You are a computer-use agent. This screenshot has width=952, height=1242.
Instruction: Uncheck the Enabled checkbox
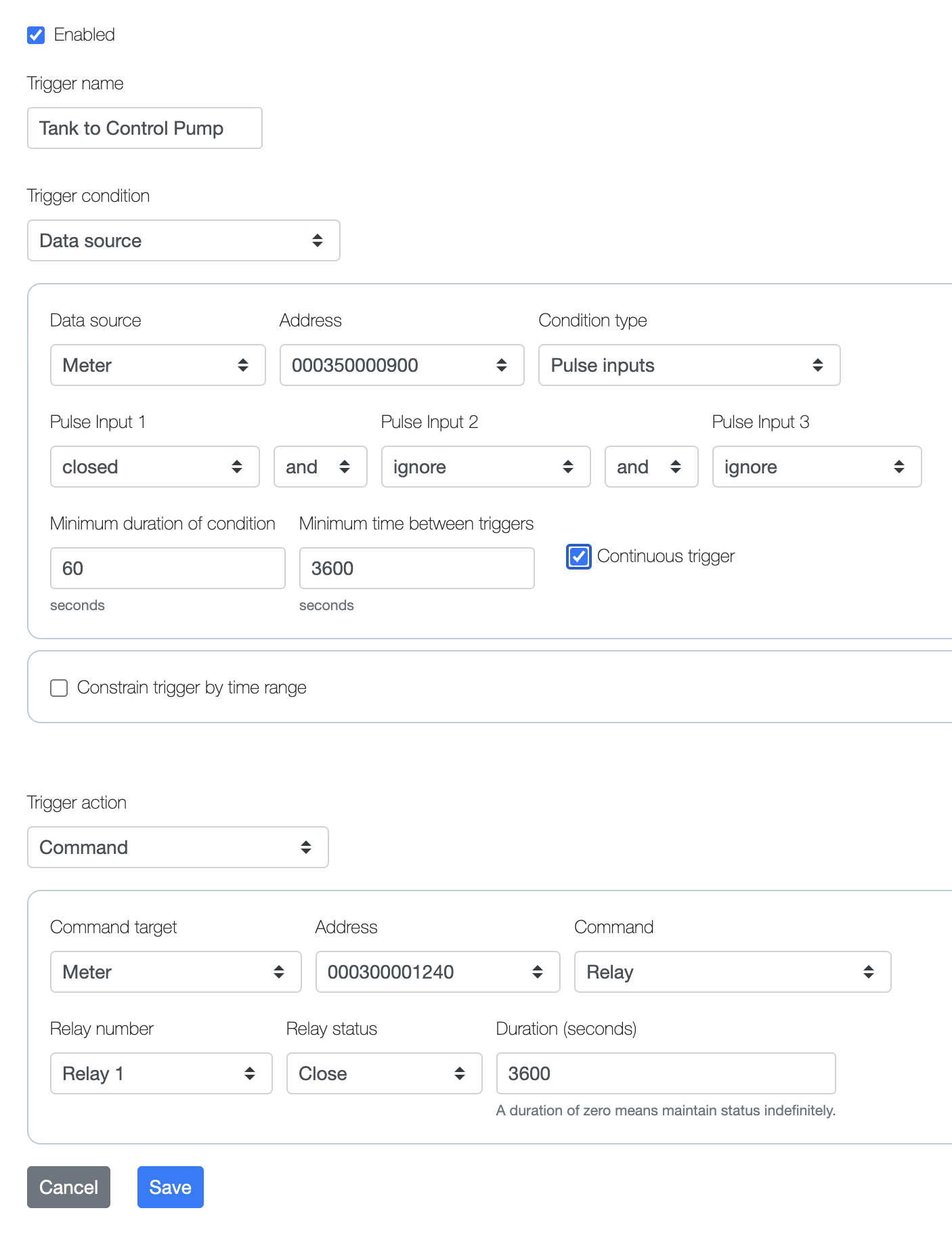point(36,35)
